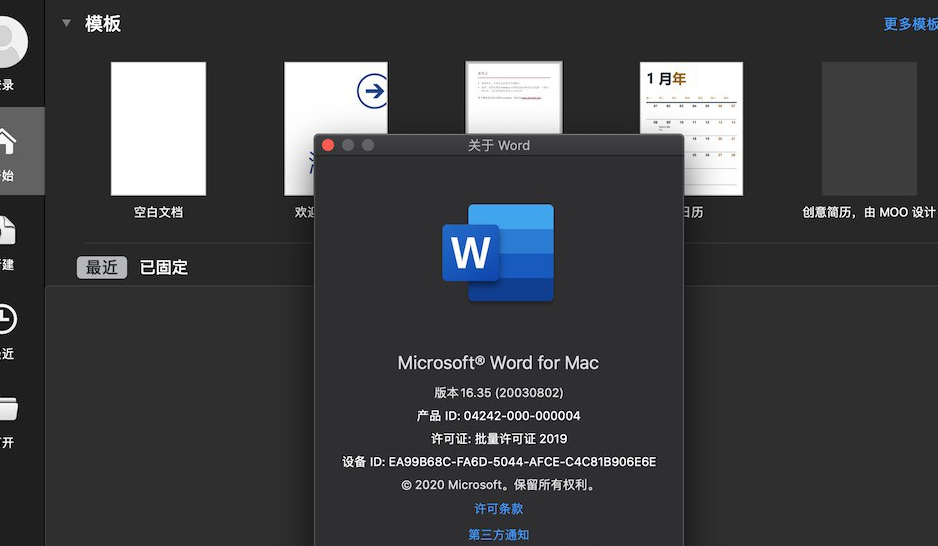This screenshot has height=546, width=938.
Task: Click the 设备 ID line in About dialog
Action: (498, 462)
